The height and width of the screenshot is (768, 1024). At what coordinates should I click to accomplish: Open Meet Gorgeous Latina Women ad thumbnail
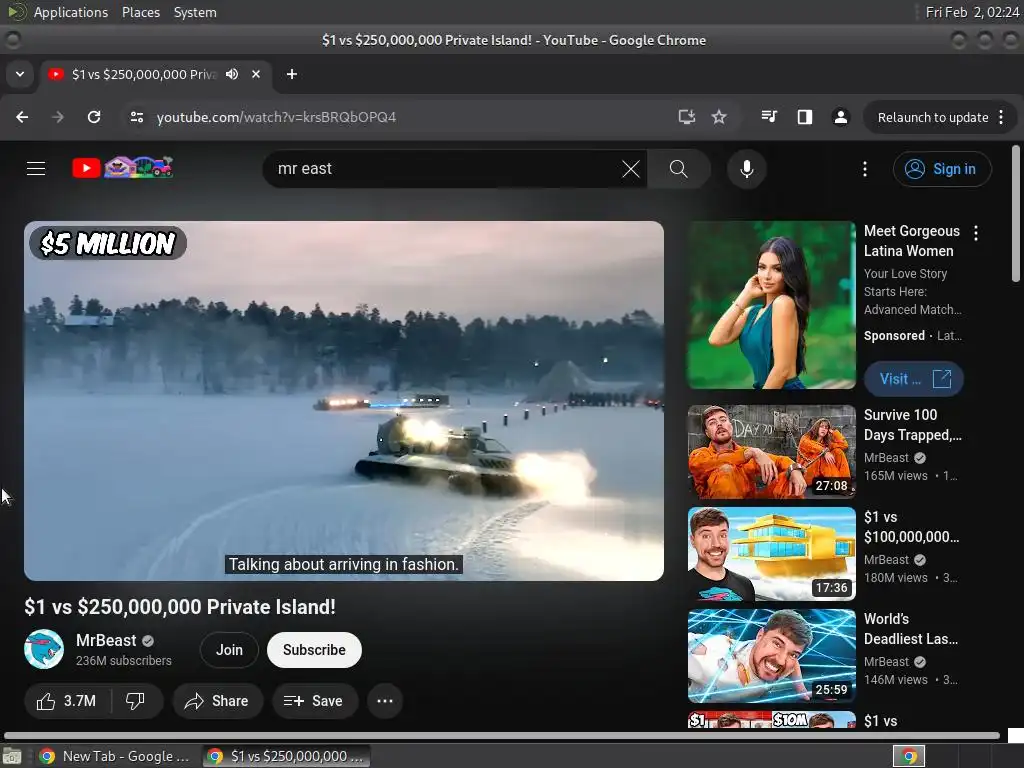click(771, 305)
